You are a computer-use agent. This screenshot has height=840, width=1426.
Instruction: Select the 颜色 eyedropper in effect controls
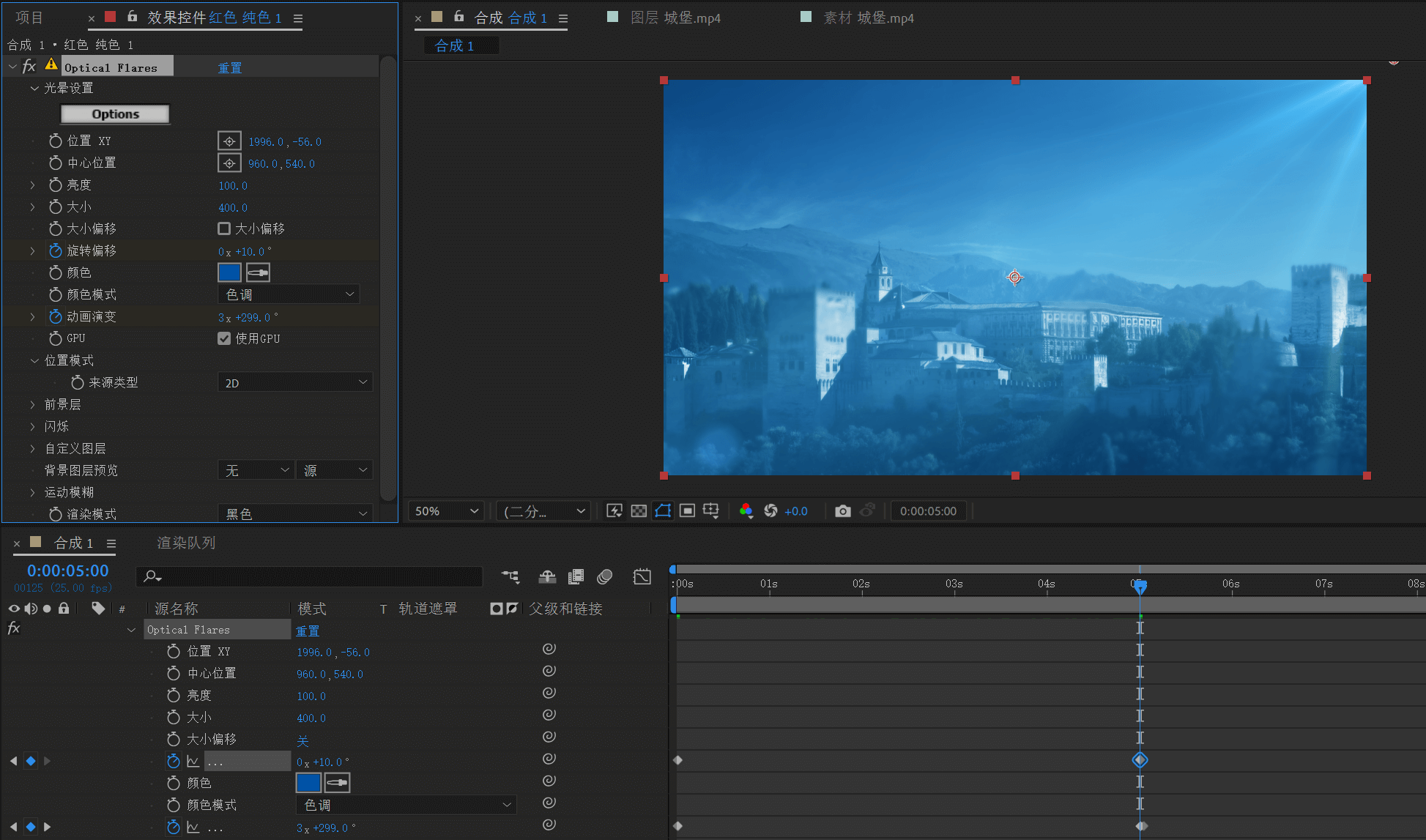(x=258, y=272)
